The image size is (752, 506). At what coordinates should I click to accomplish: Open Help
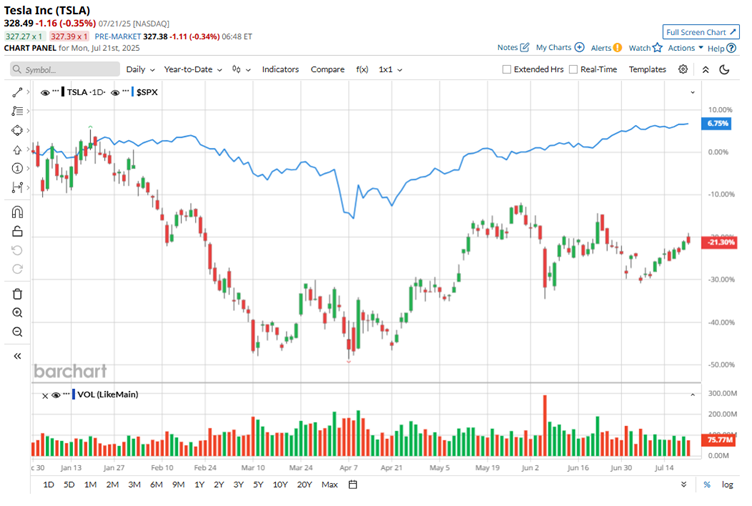tap(721, 48)
